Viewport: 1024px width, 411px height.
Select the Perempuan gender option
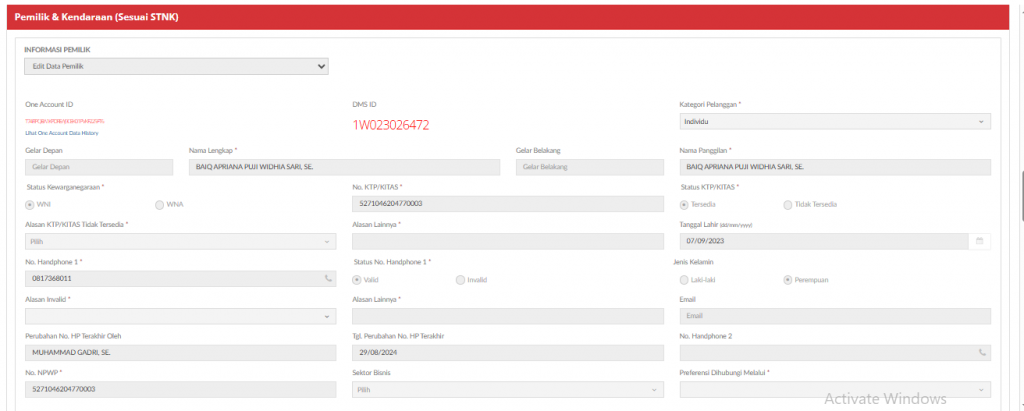point(788,279)
